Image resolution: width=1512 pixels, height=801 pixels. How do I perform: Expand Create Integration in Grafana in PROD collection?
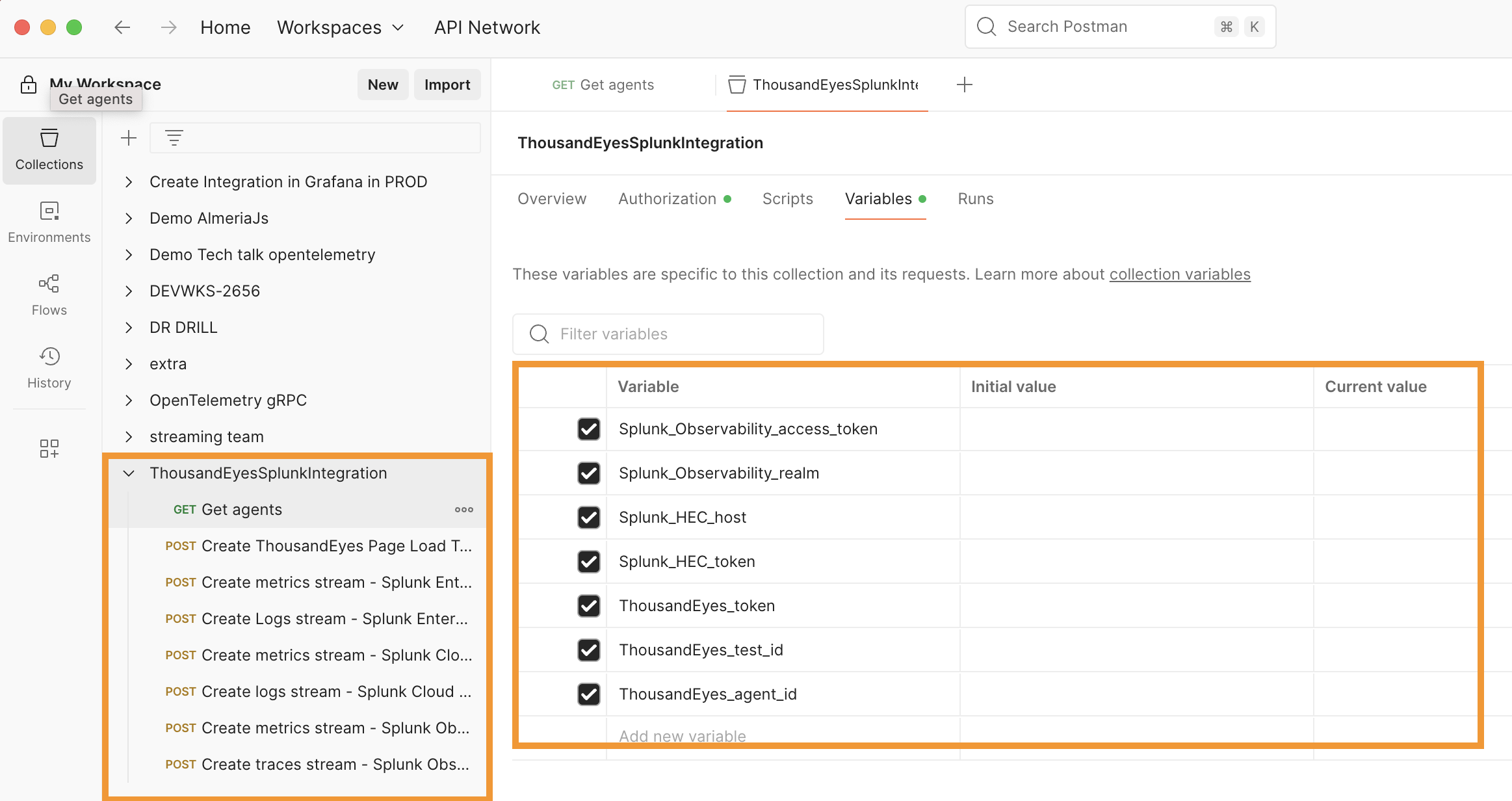click(129, 182)
